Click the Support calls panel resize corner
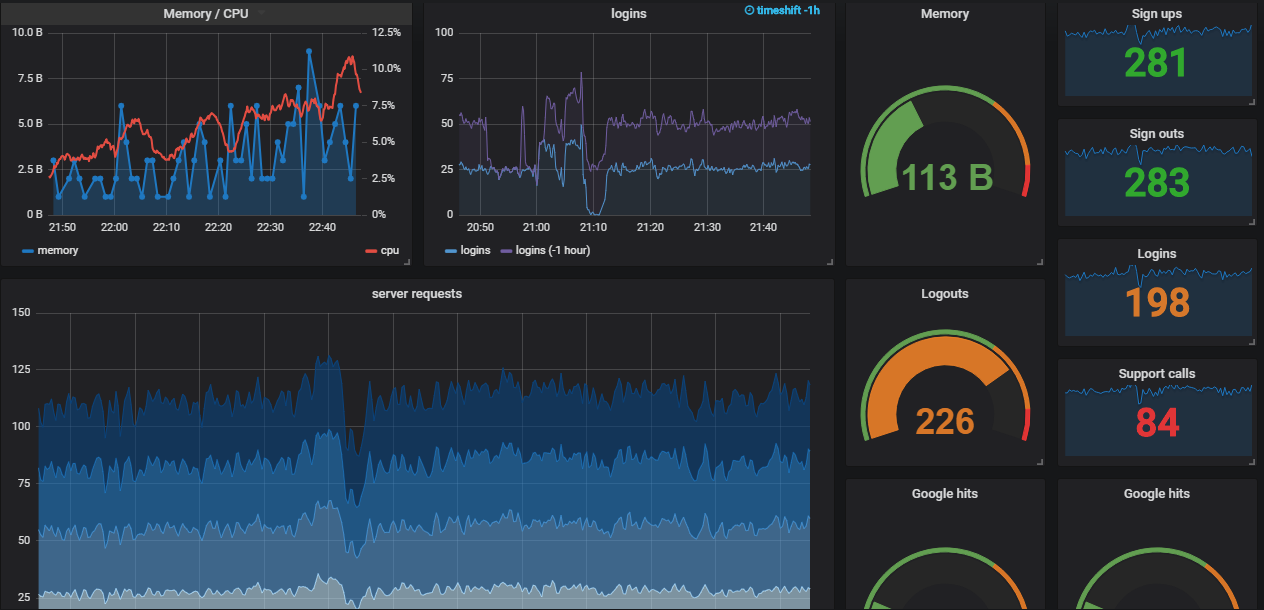This screenshot has height=610, width=1264. (x=1253, y=462)
